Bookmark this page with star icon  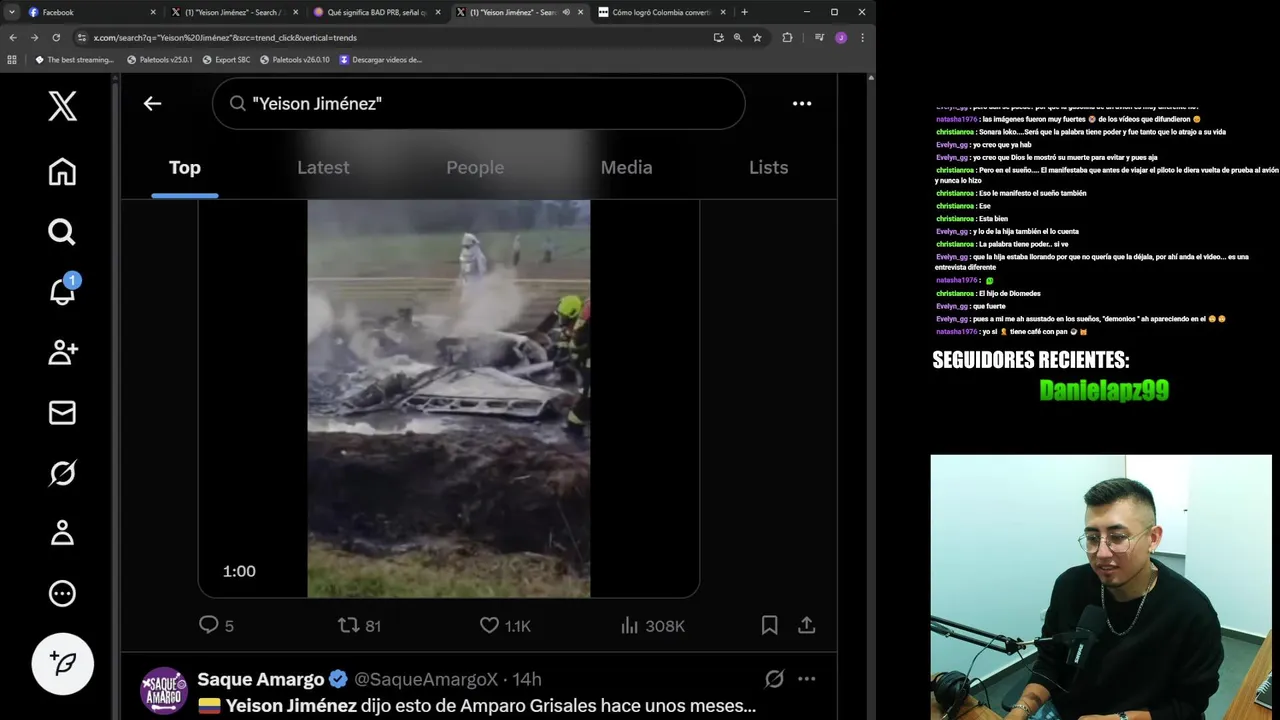[x=757, y=37]
